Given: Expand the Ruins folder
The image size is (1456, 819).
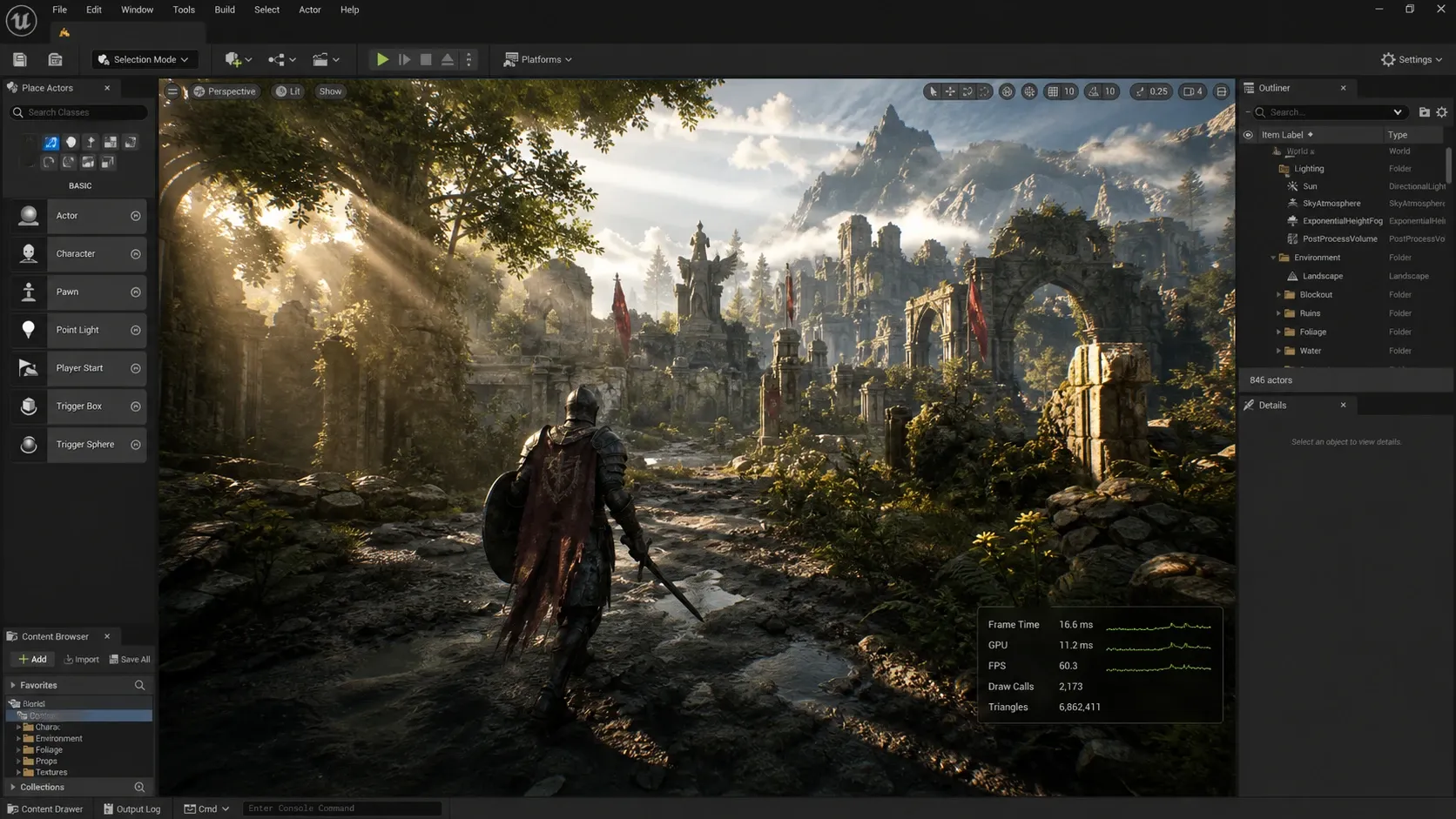Looking at the screenshot, I should (1278, 313).
